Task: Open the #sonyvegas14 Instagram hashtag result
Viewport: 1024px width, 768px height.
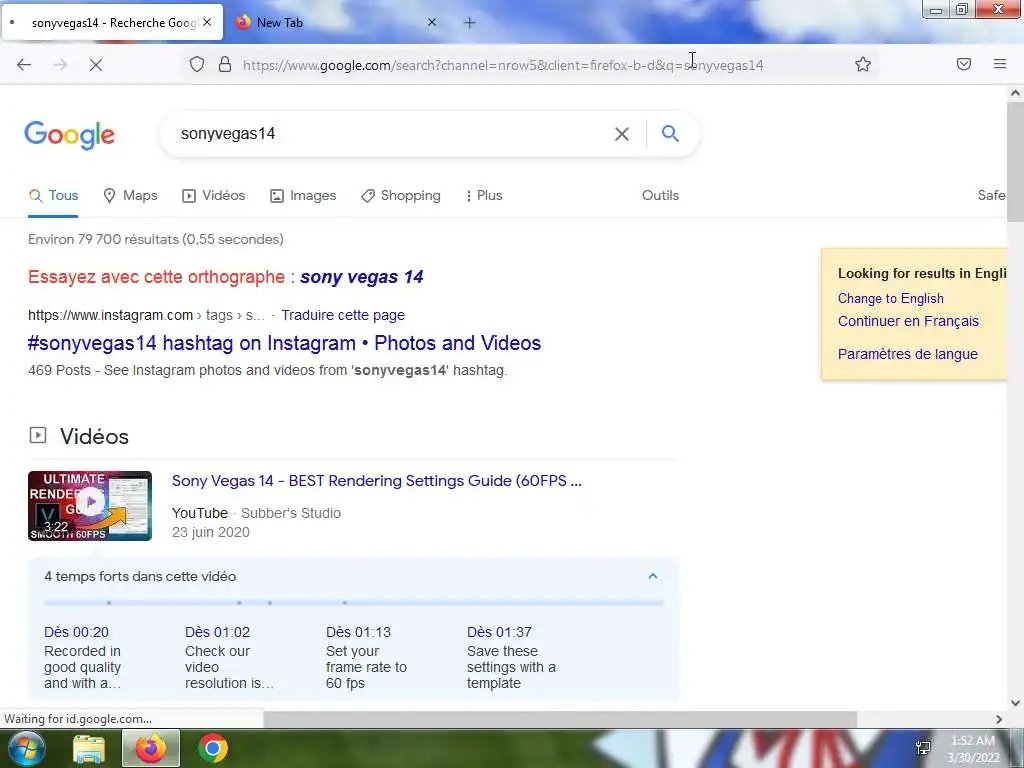Action: (284, 343)
